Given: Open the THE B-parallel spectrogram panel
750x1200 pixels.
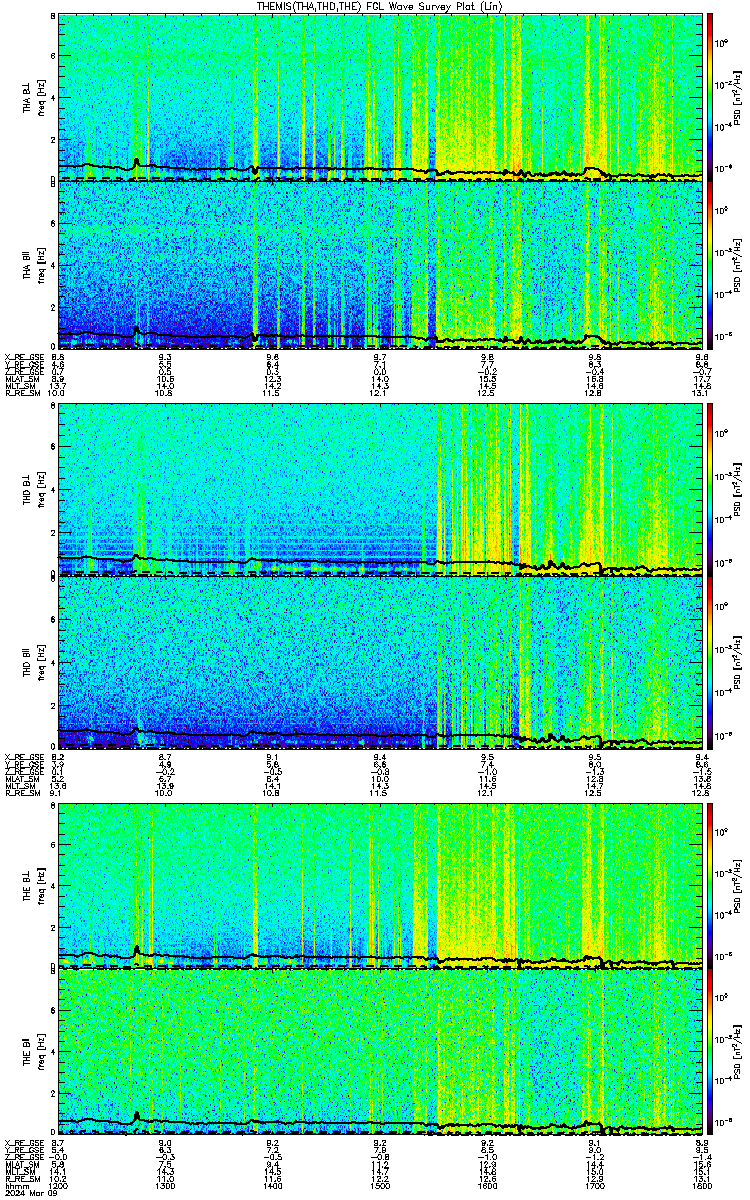Looking at the screenshot, I should click(x=380, y=1053).
